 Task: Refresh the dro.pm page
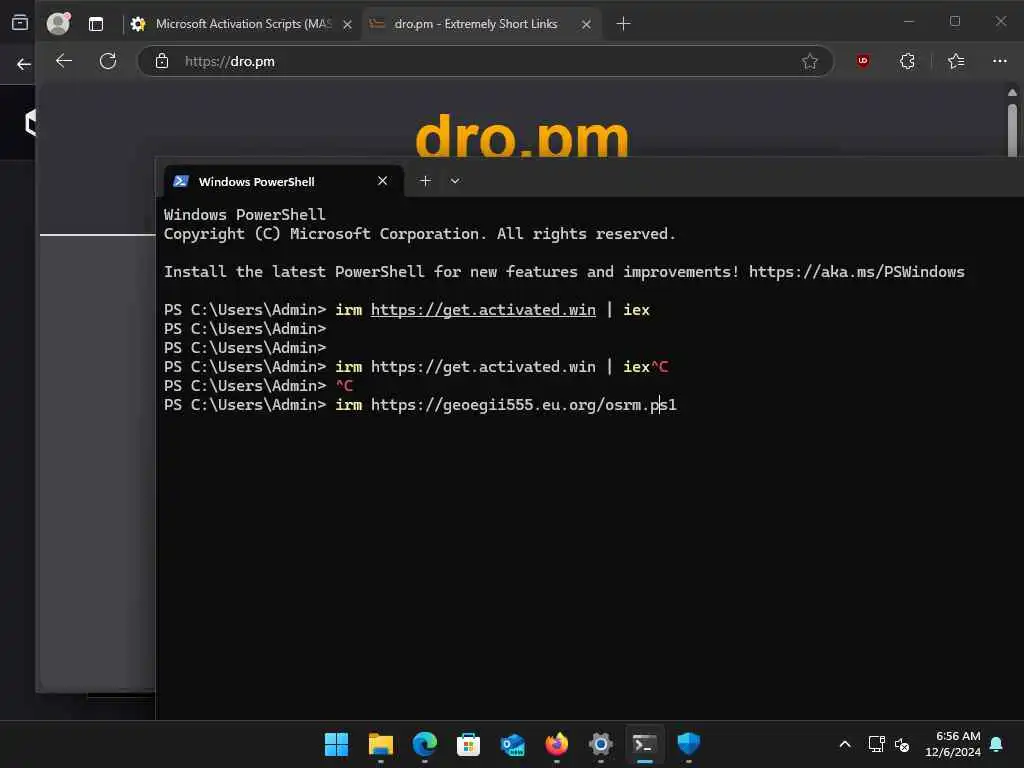click(x=108, y=61)
